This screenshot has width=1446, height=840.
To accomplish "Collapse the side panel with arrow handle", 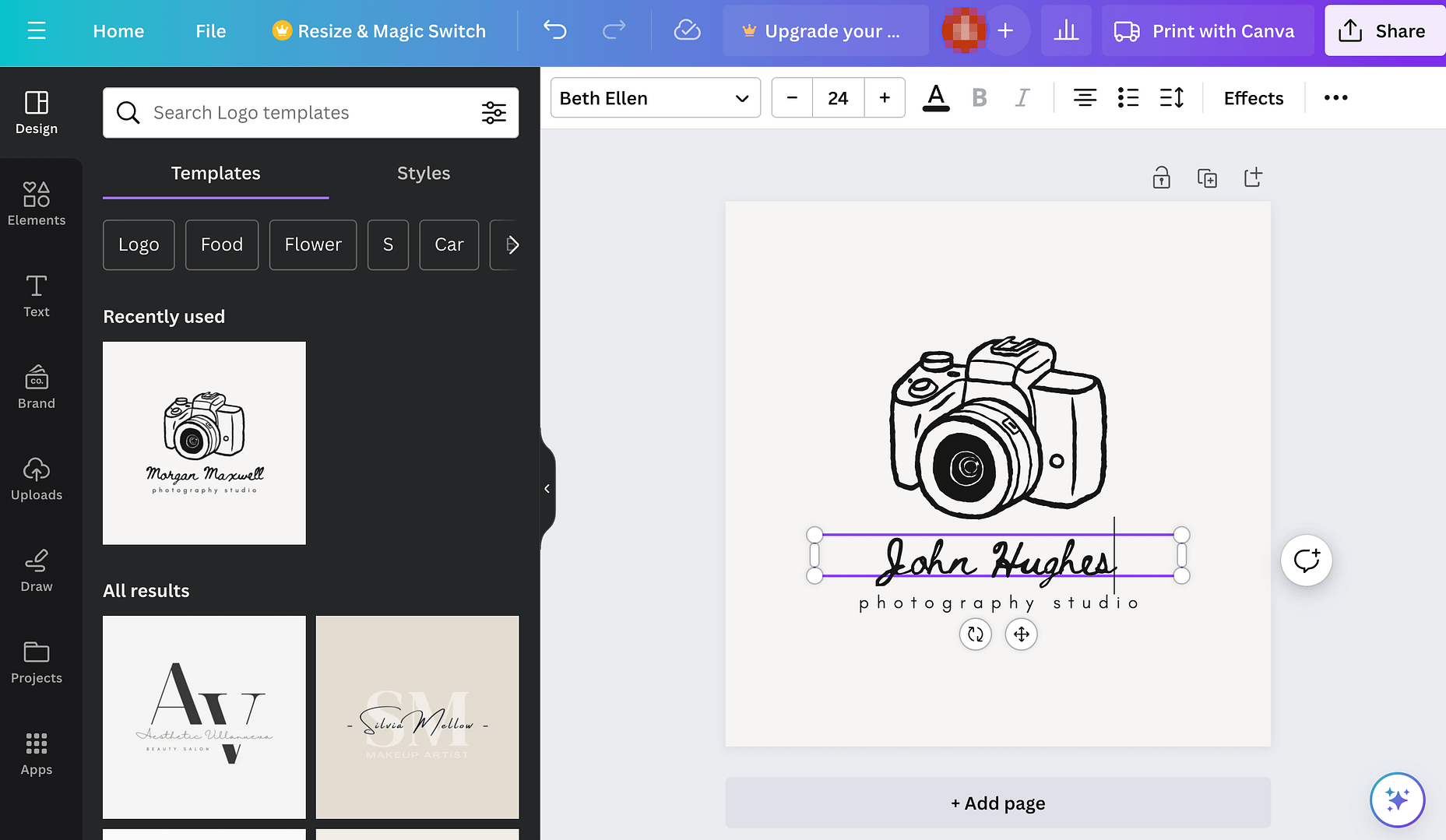I will 547,489.
